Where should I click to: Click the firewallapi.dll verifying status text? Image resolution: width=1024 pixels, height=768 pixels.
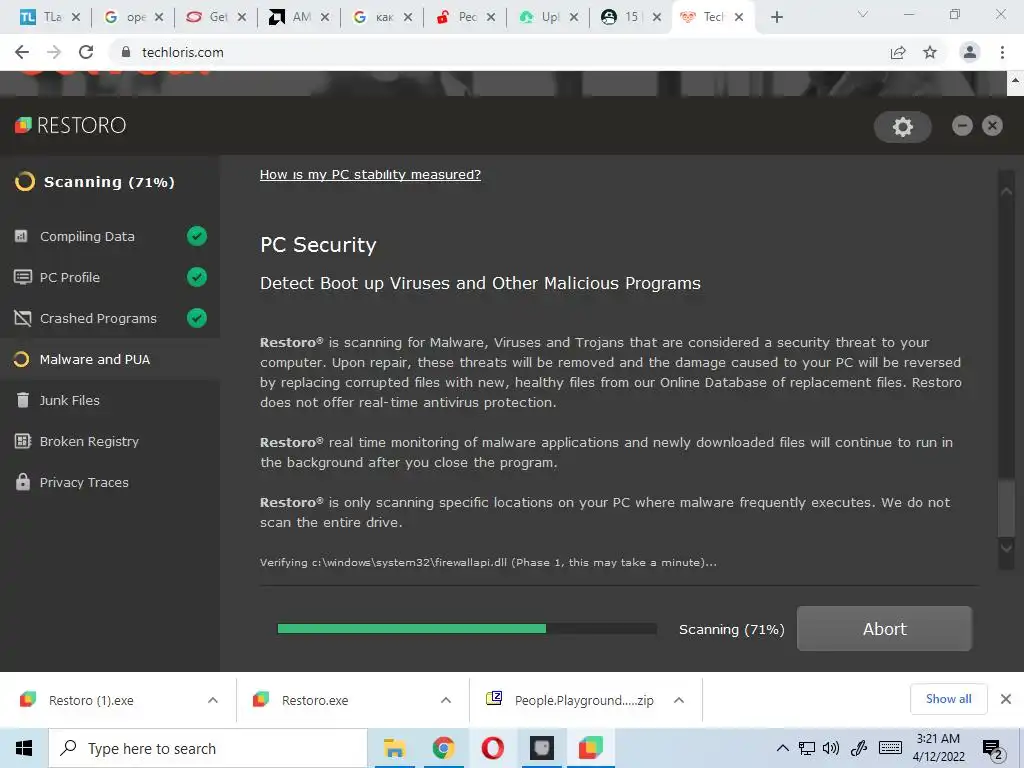click(488, 562)
